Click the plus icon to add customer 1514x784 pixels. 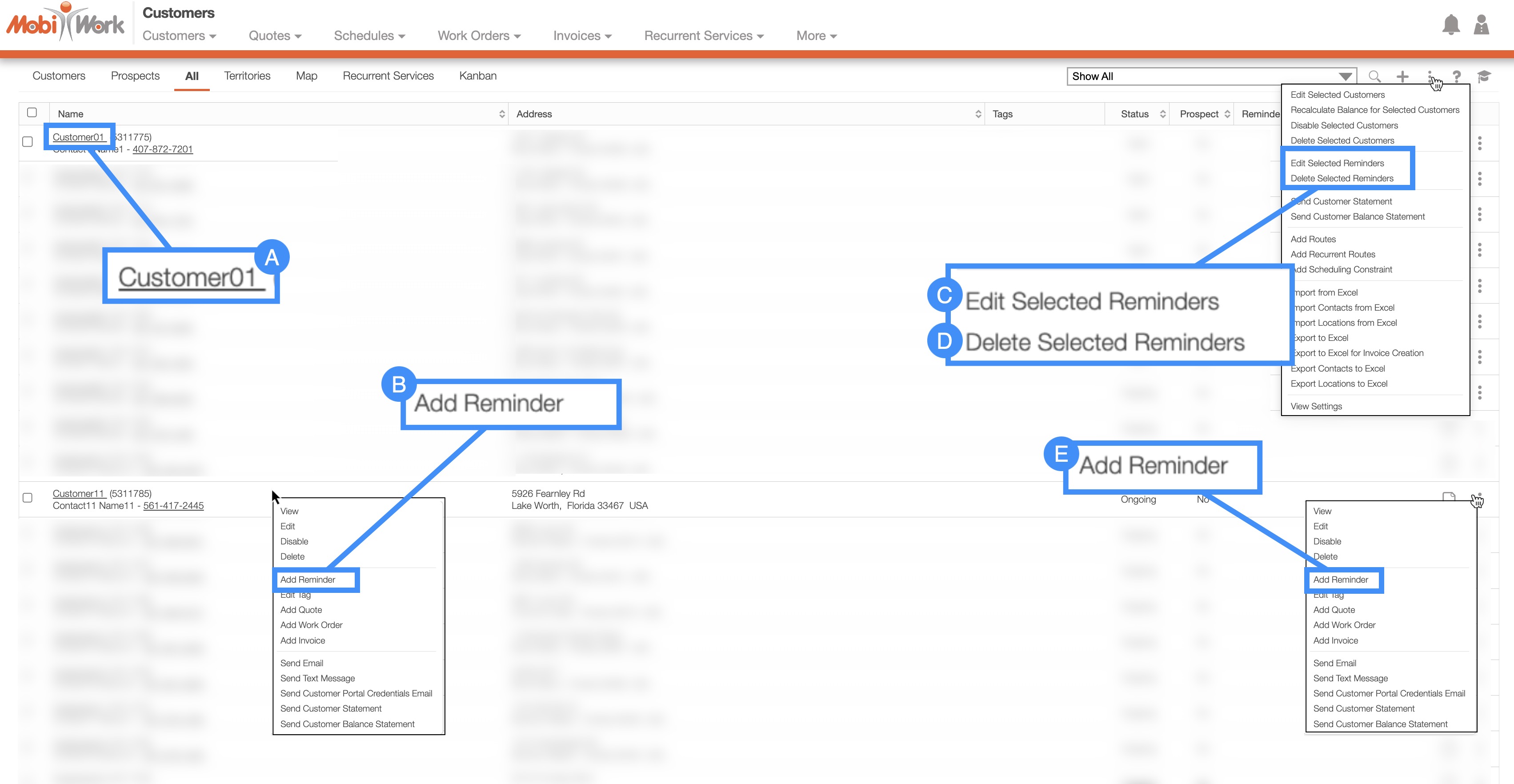point(1402,76)
